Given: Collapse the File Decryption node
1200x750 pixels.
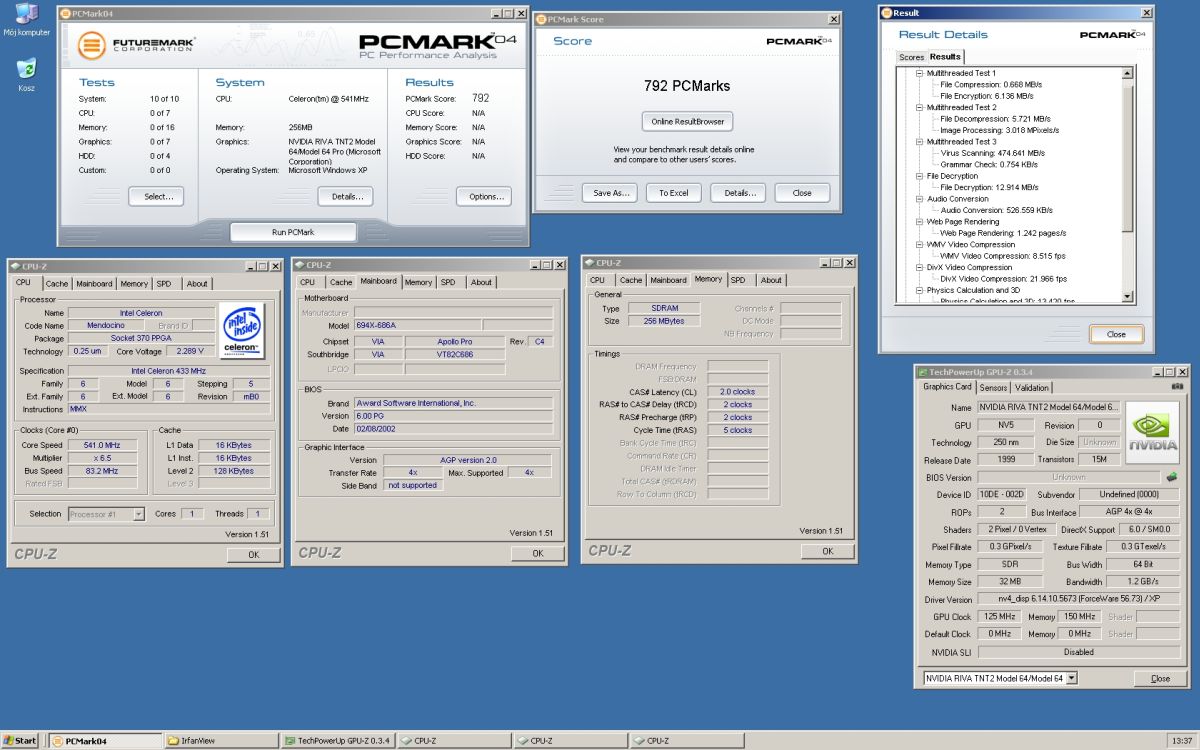Looking at the screenshot, I should pos(919,176).
